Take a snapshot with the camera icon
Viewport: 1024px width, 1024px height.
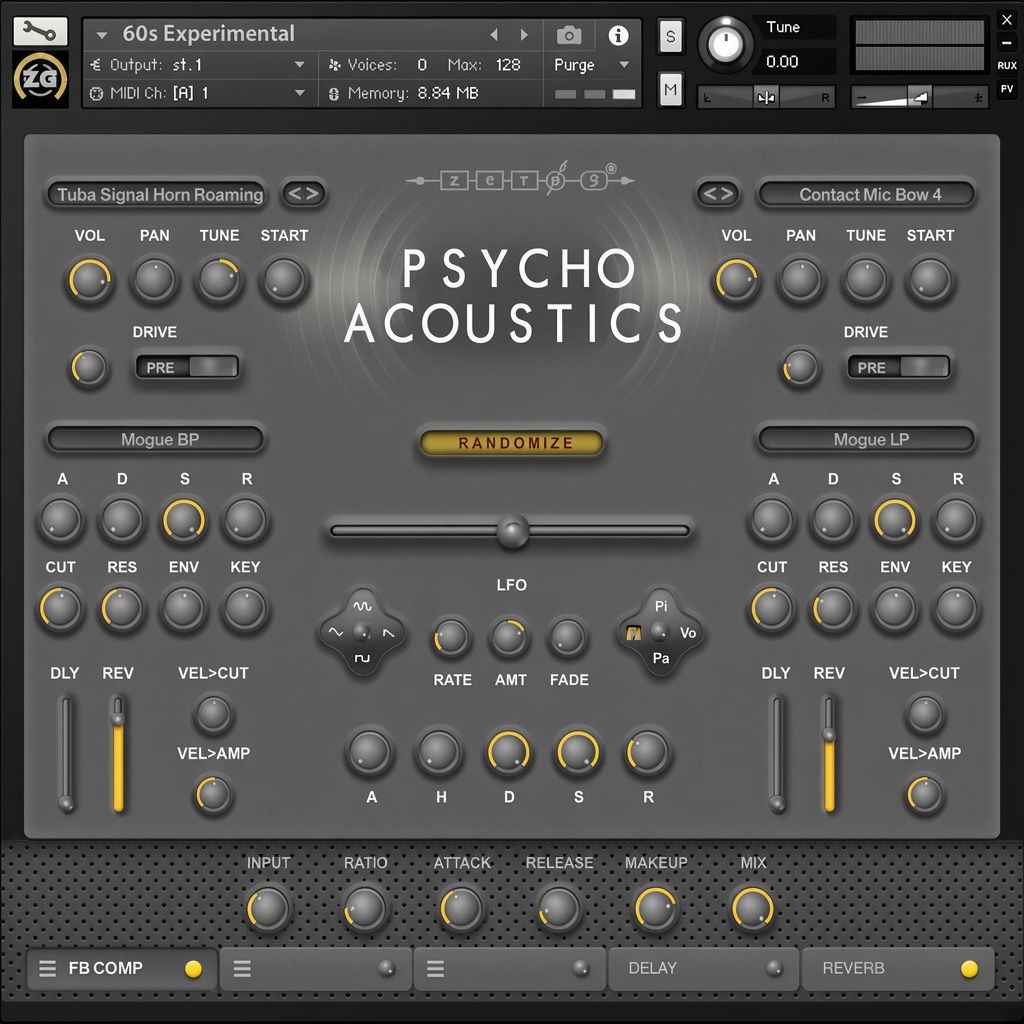click(568, 35)
